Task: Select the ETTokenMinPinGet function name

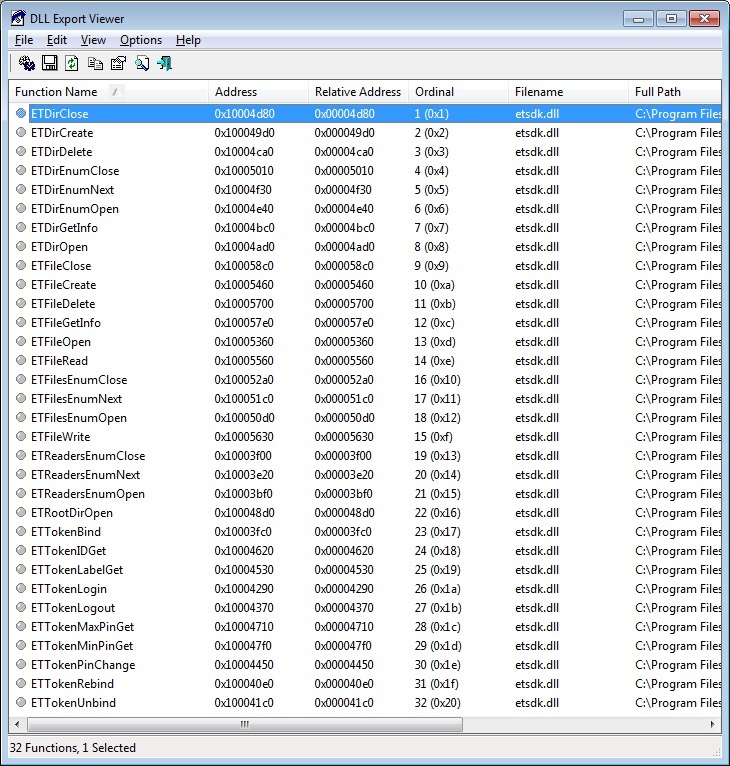Action: point(82,645)
